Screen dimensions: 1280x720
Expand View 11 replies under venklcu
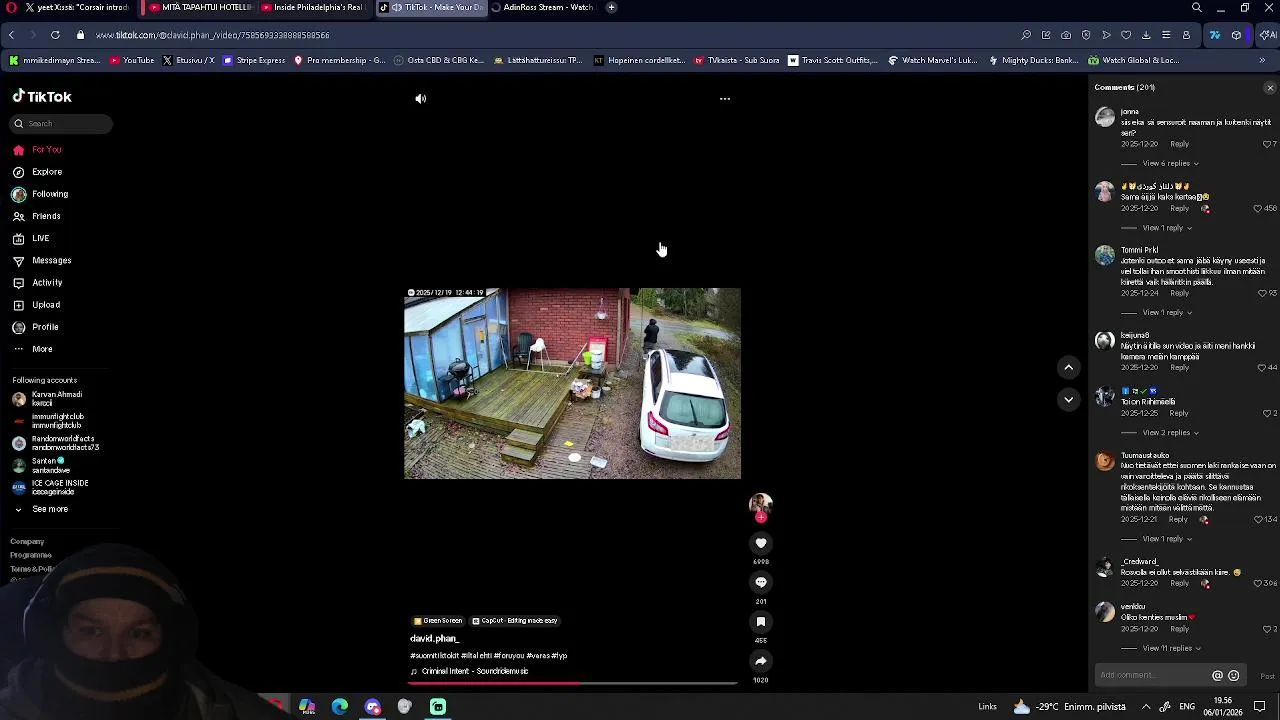point(1171,648)
